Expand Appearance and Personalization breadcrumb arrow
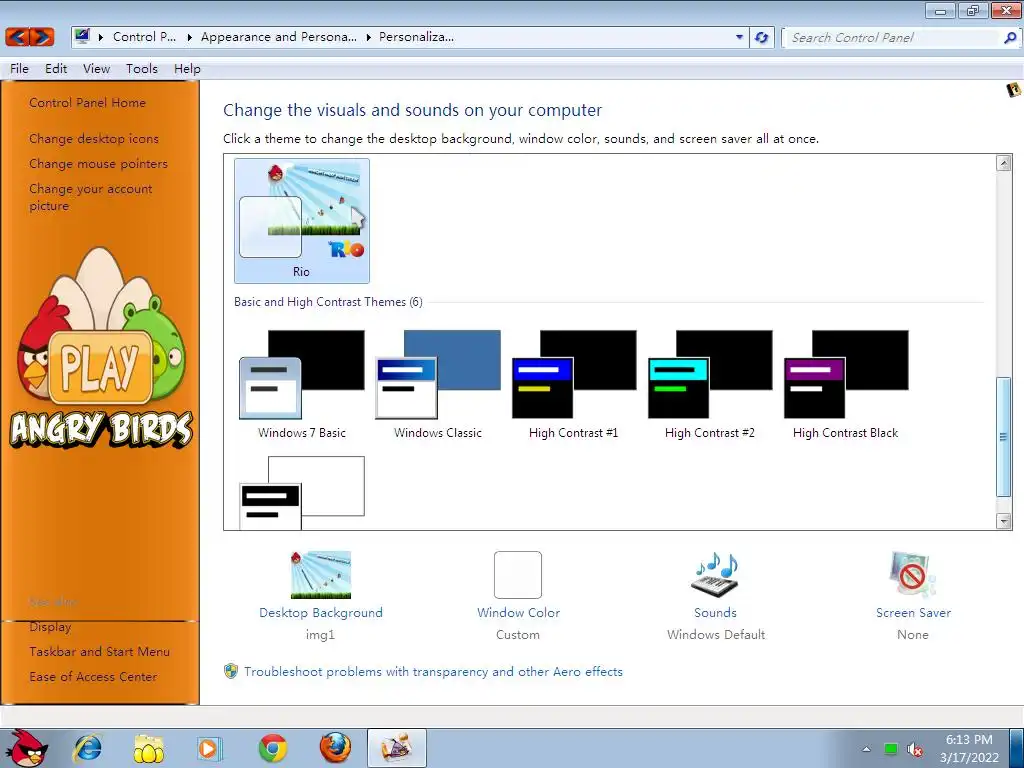1024x768 pixels. pyautogui.click(x=368, y=37)
